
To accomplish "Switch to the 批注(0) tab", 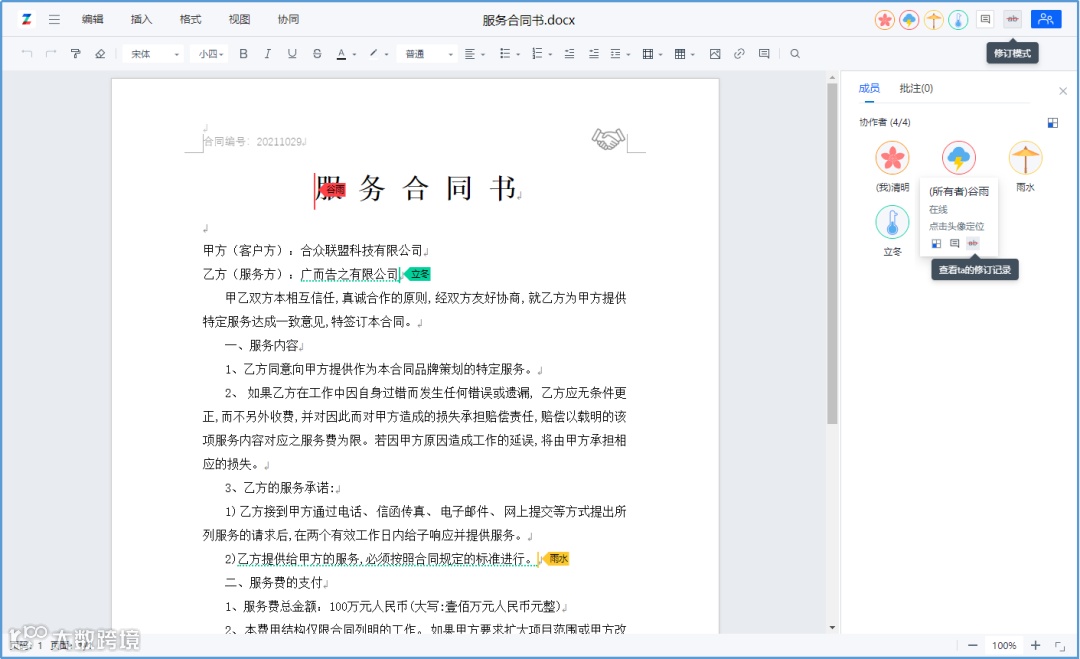I will pyautogui.click(x=916, y=88).
